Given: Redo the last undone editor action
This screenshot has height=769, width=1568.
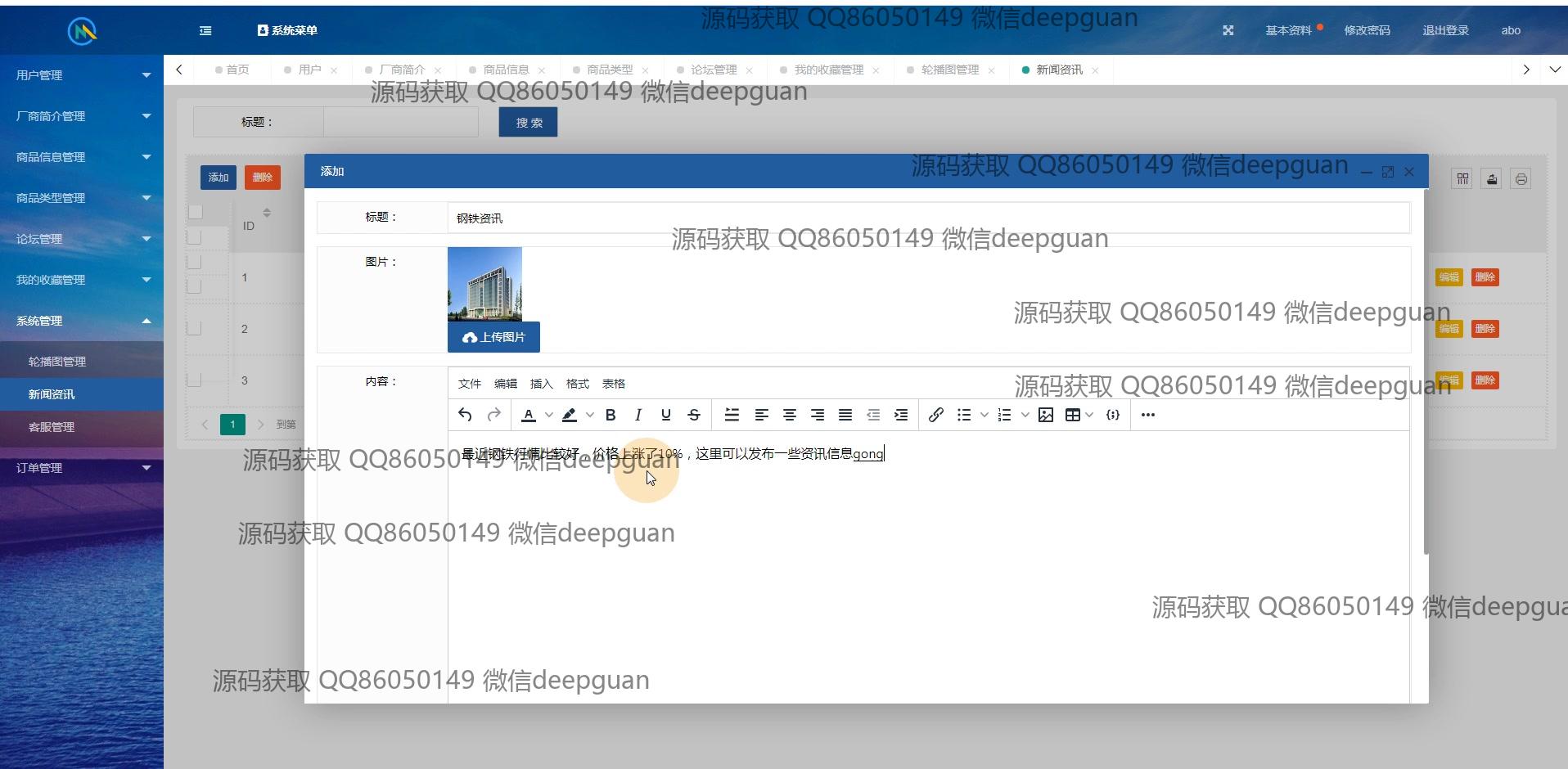Looking at the screenshot, I should tap(493, 415).
